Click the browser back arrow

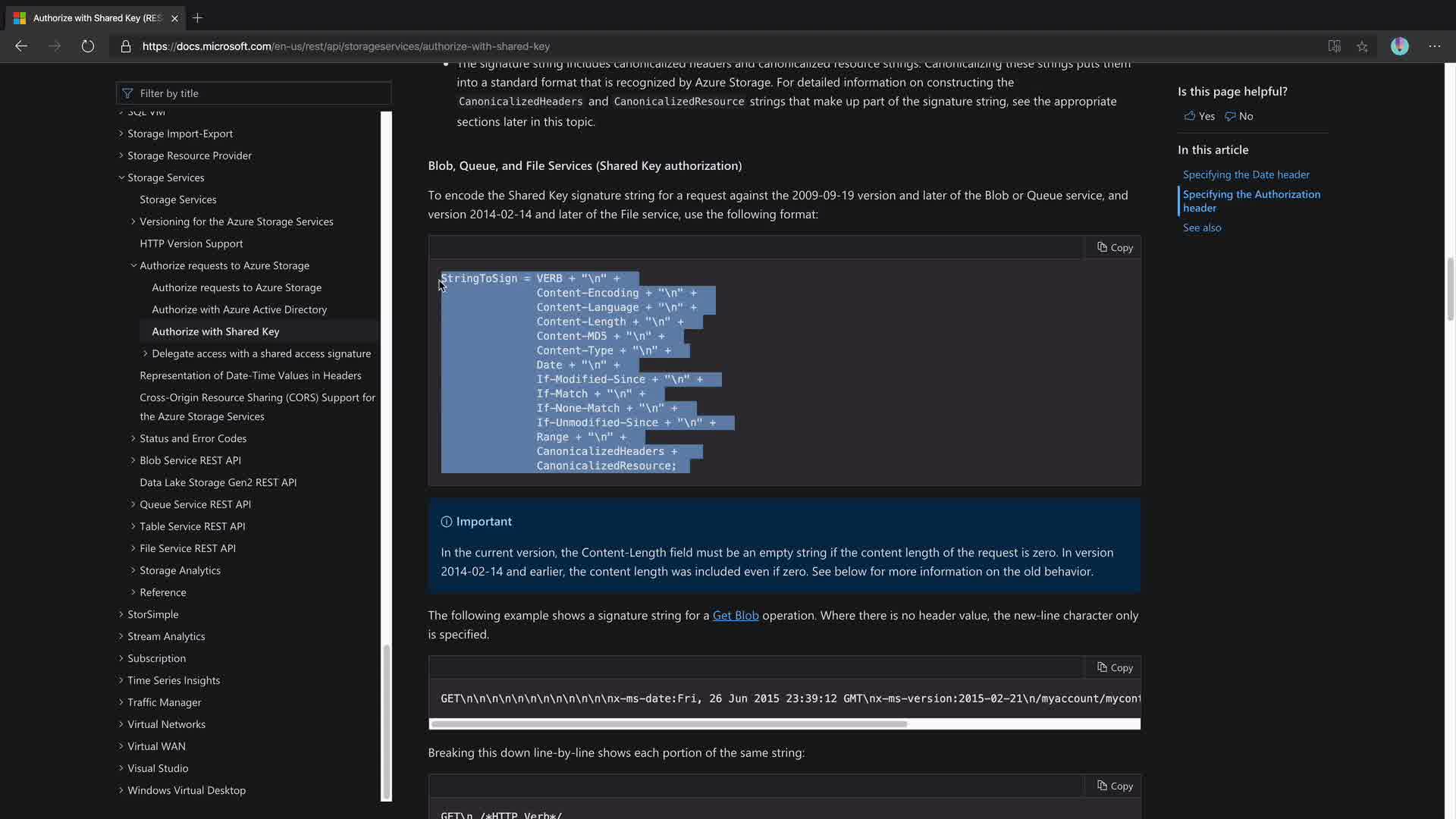(21, 46)
